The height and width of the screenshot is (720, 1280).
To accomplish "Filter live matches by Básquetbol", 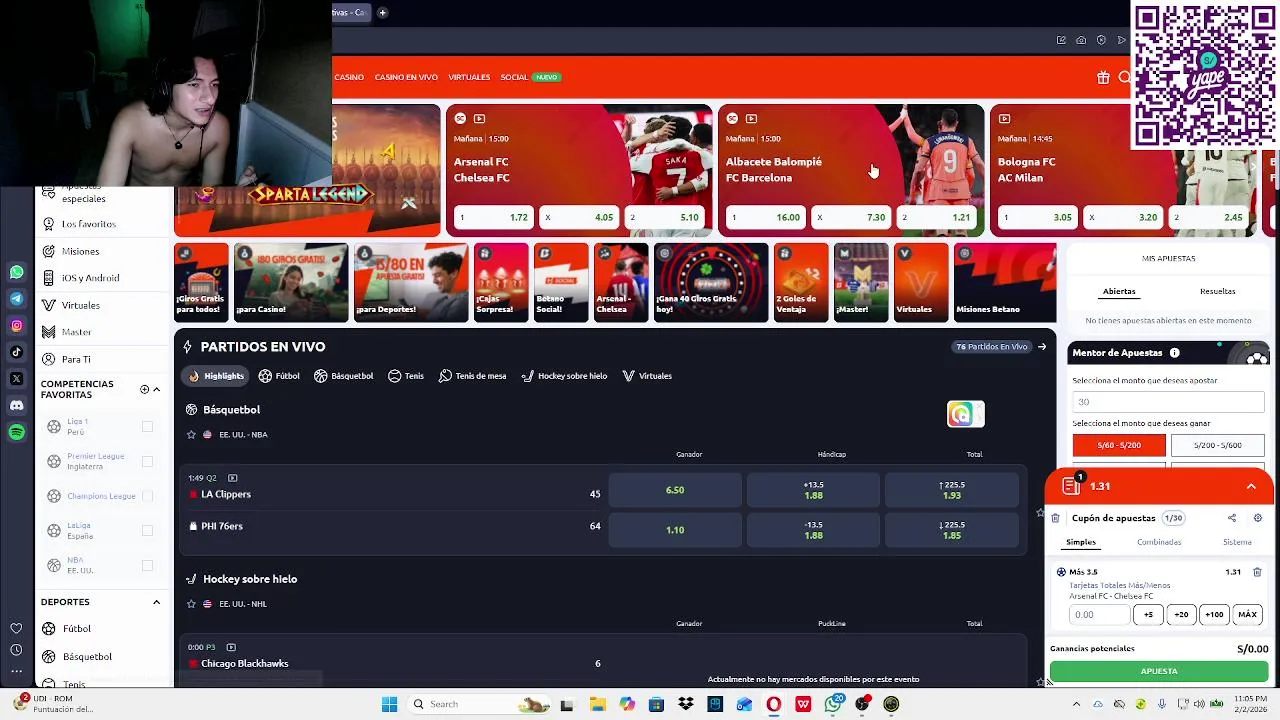I will click(x=343, y=376).
